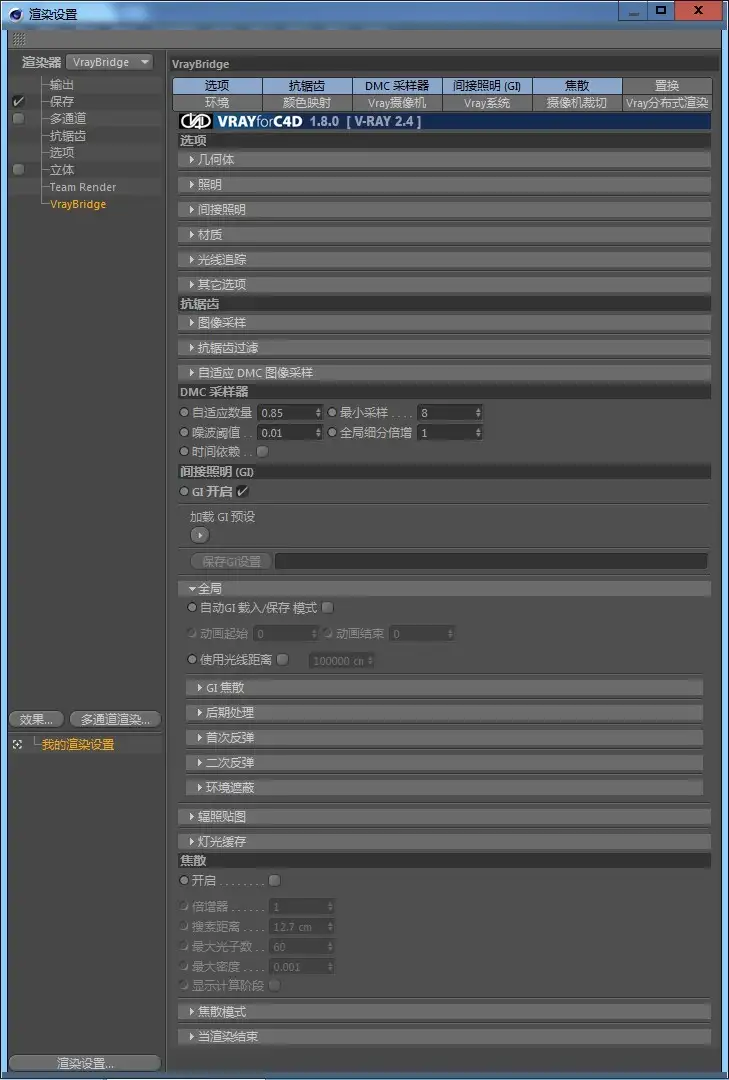Expand the 间接照明 section under 选项

point(444,209)
